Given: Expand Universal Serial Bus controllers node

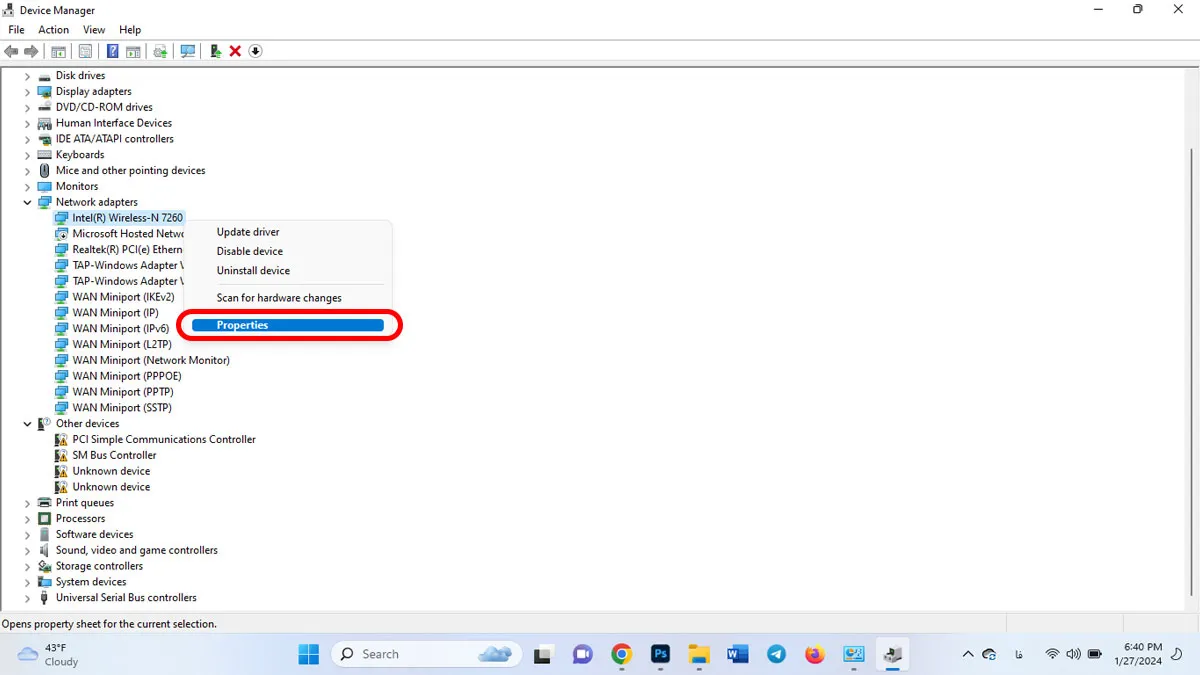Looking at the screenshot, I should [28, 598].
